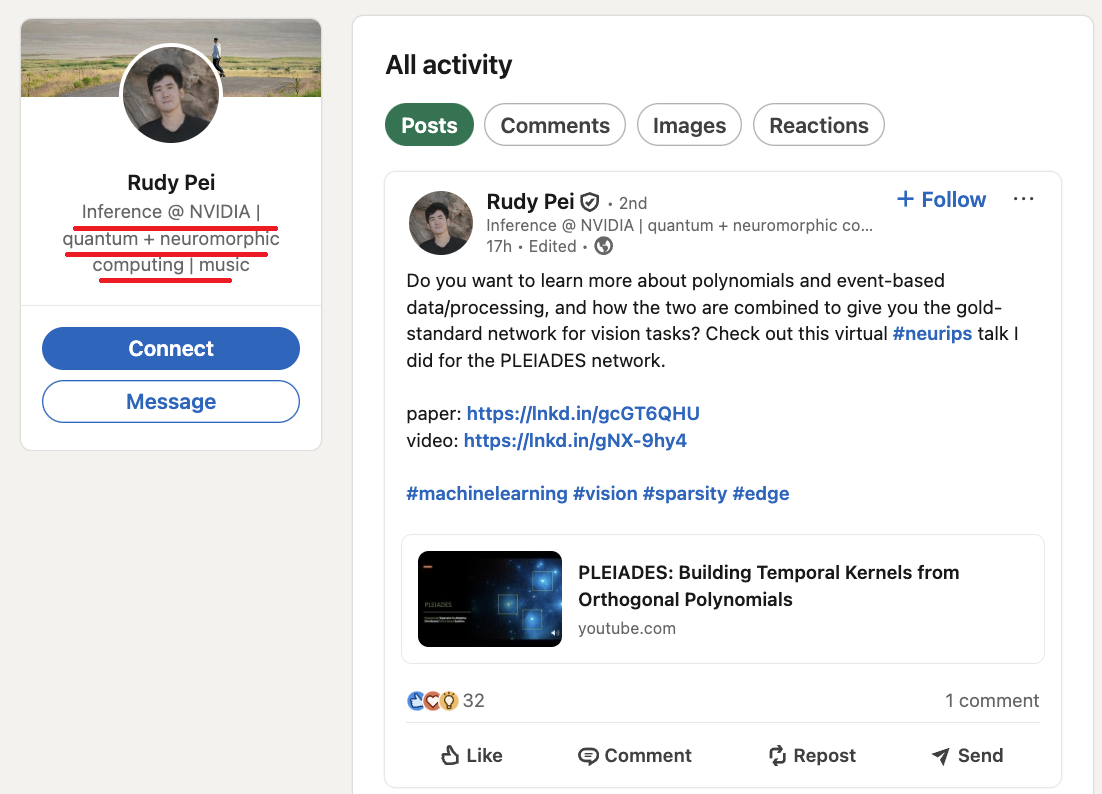This screenshot has width=1102, height=794.
Task: Click the Like thumbs-up icon
Action: pyautogui.click(x=451, y=756)
